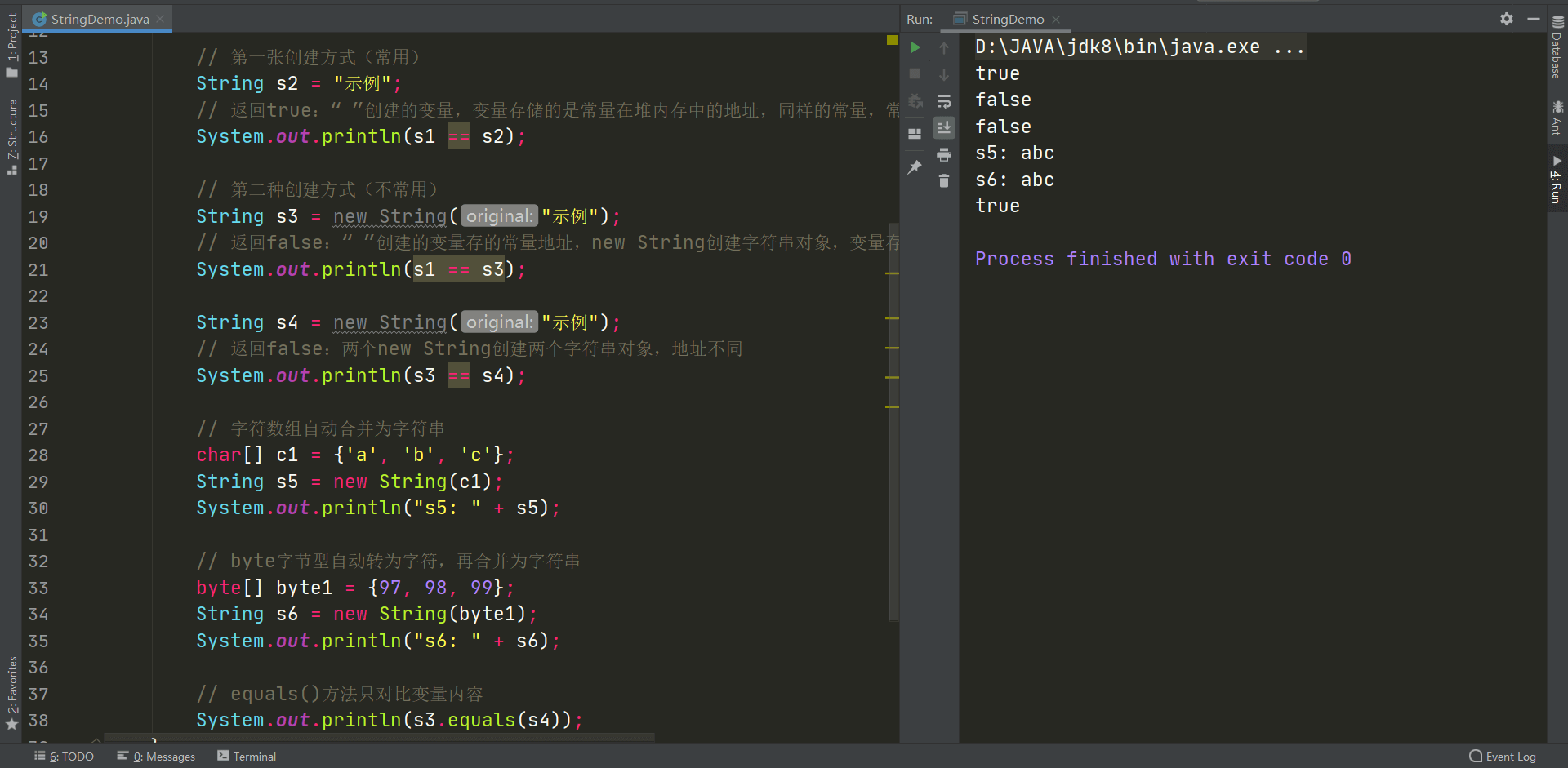The height and width of the screenshot is (768, 1568).
Task: Click the 'original:' hint on line 23
Action: pyautogui.click(x=499, y=322)
